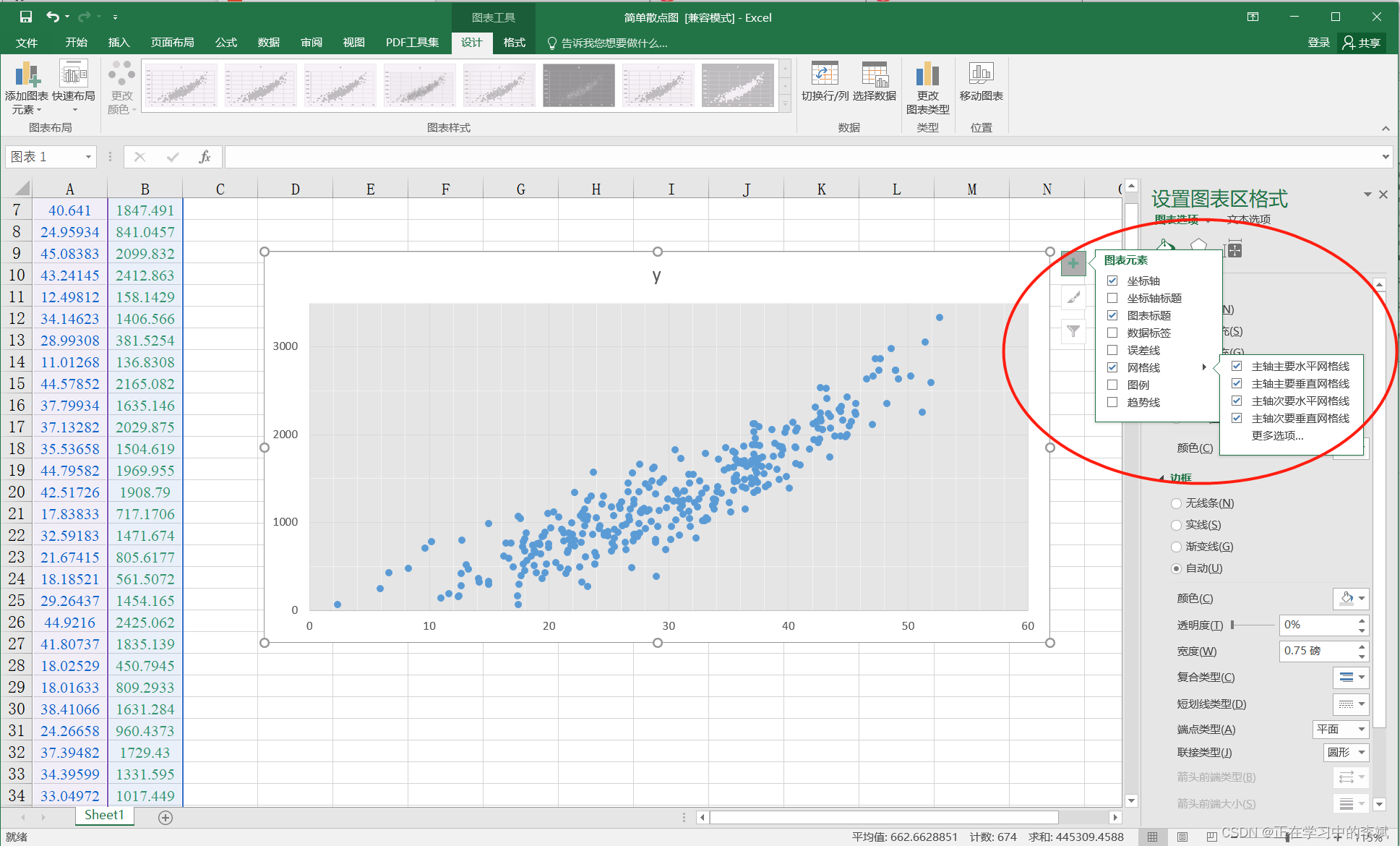Click the dark gray chart style thumbnail
Viewport: 1400px width, 846px height.
(x=578, y=85)
